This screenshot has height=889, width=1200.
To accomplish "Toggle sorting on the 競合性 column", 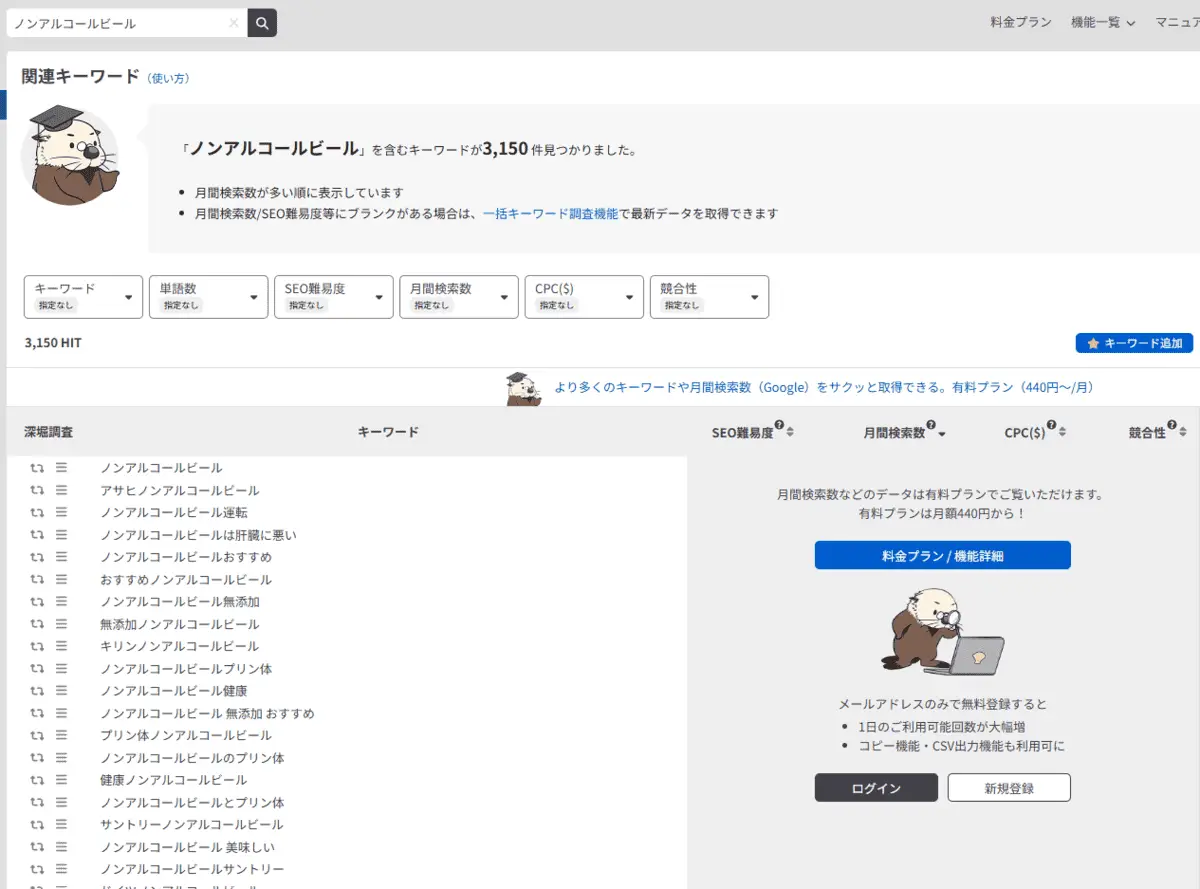I will click(1182, 432).
